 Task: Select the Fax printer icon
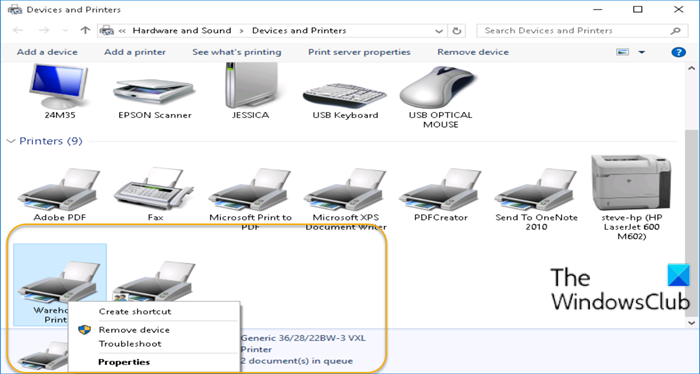click(154, 189)
